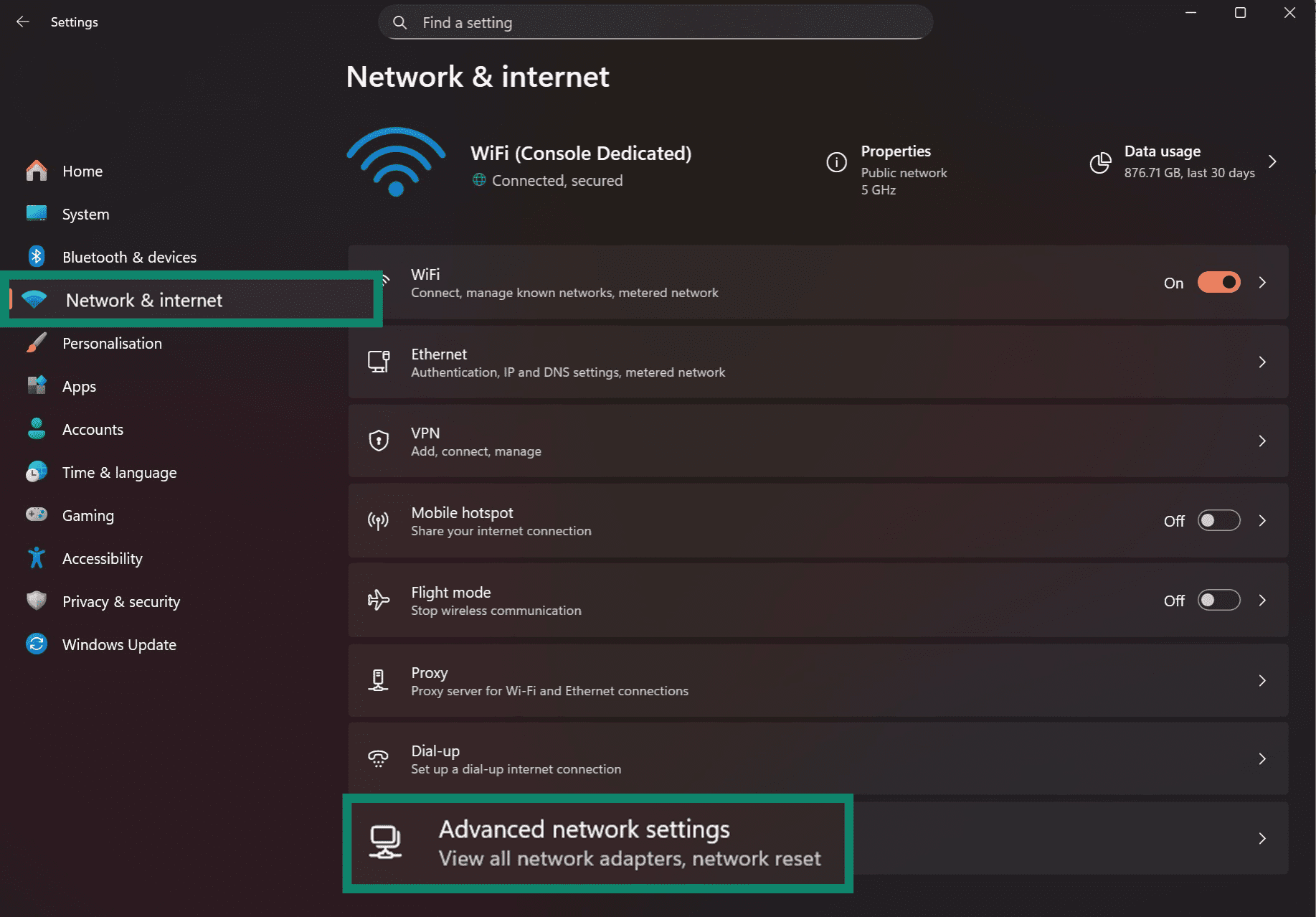Open Proxy settings via its chevron

point(1262,681)
